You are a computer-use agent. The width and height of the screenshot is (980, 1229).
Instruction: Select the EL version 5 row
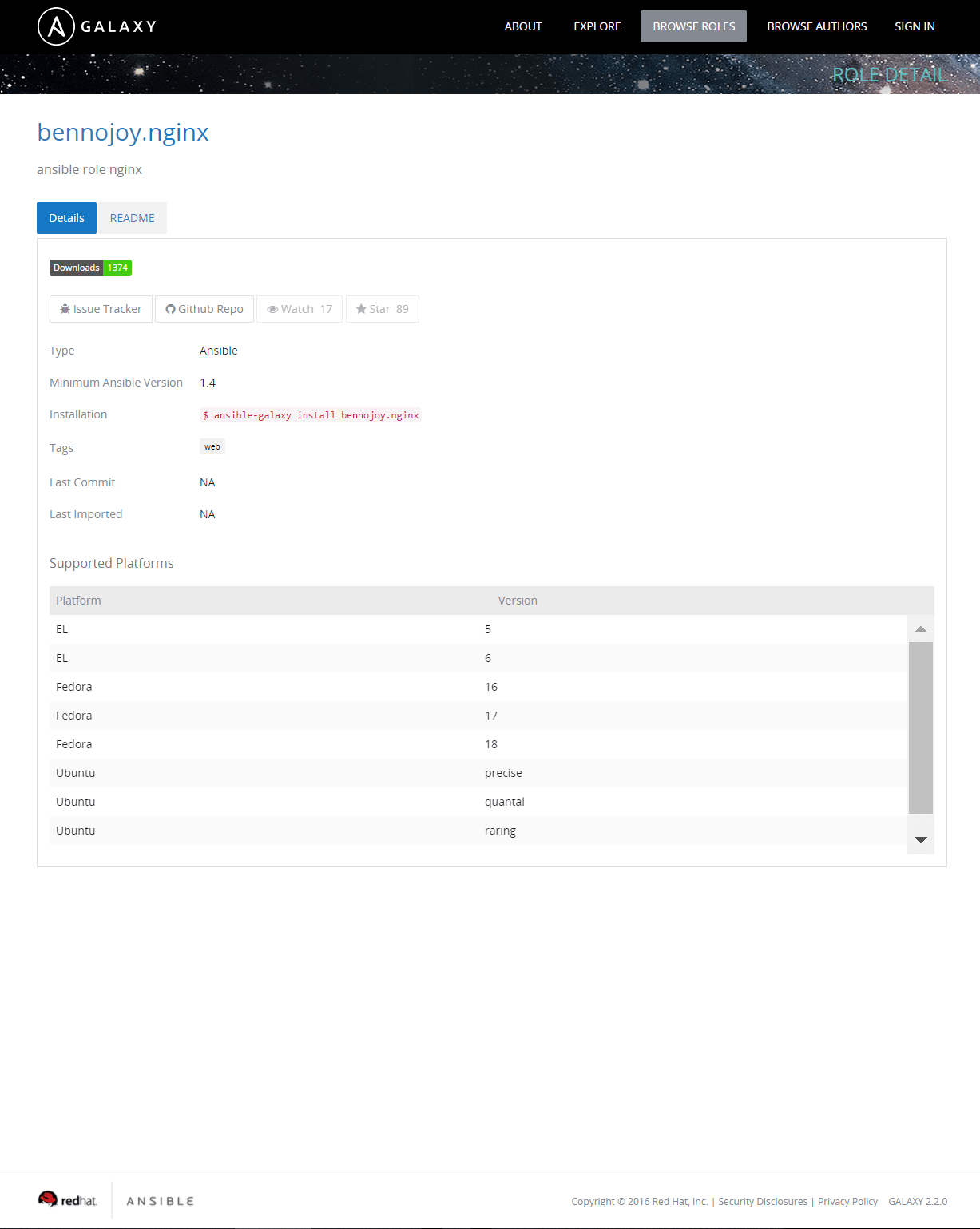[x=478, y=629]
